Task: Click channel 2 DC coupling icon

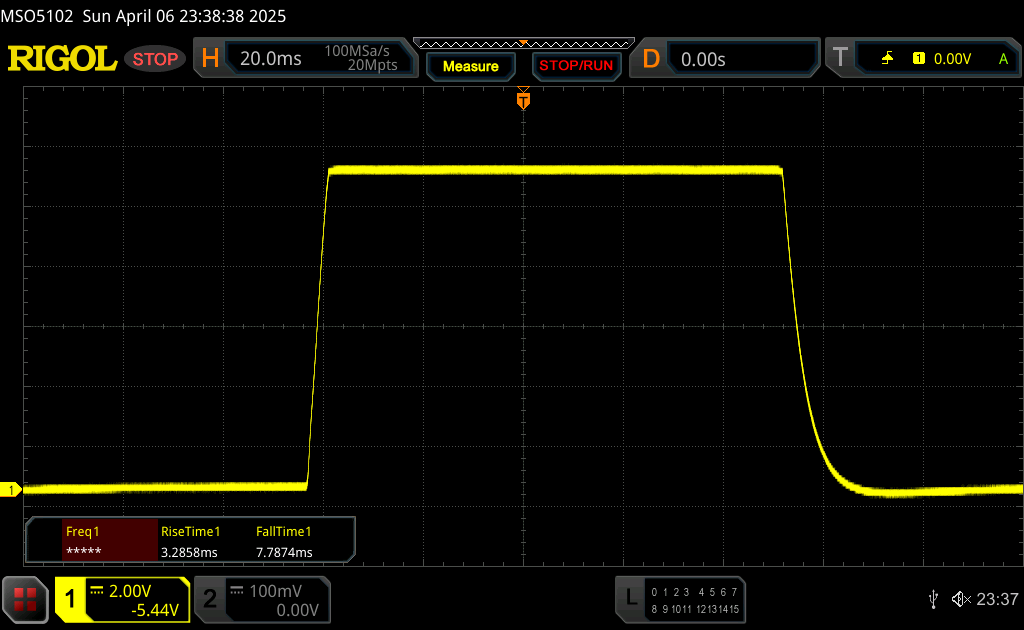Action: [236, 591]
